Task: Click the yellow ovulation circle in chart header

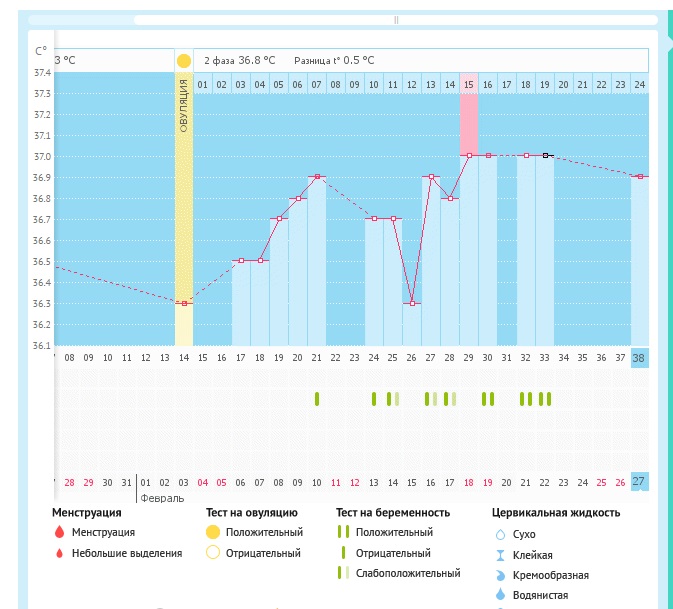Action: click(184, 61)
